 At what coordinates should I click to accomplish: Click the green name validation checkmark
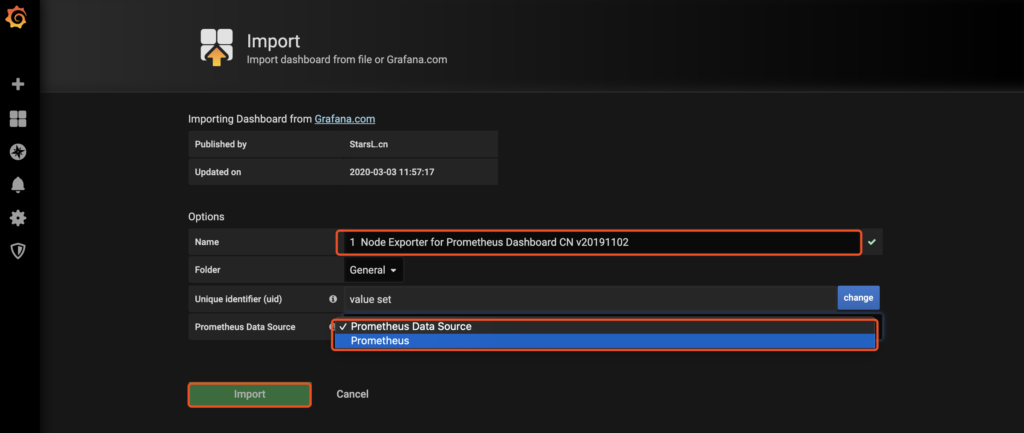click(871, 242)
